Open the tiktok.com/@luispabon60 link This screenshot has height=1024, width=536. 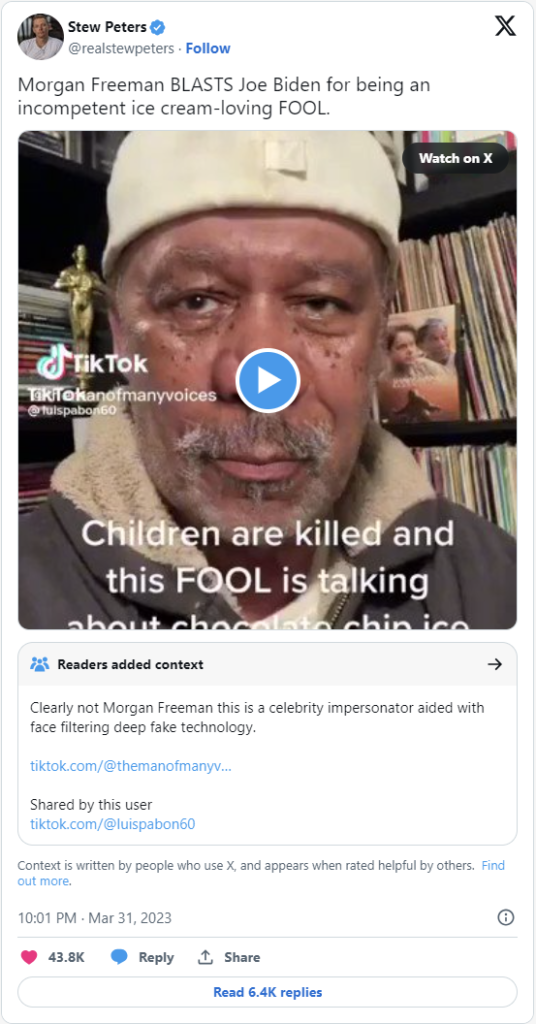pyautogui.click(x=112, y=824)
